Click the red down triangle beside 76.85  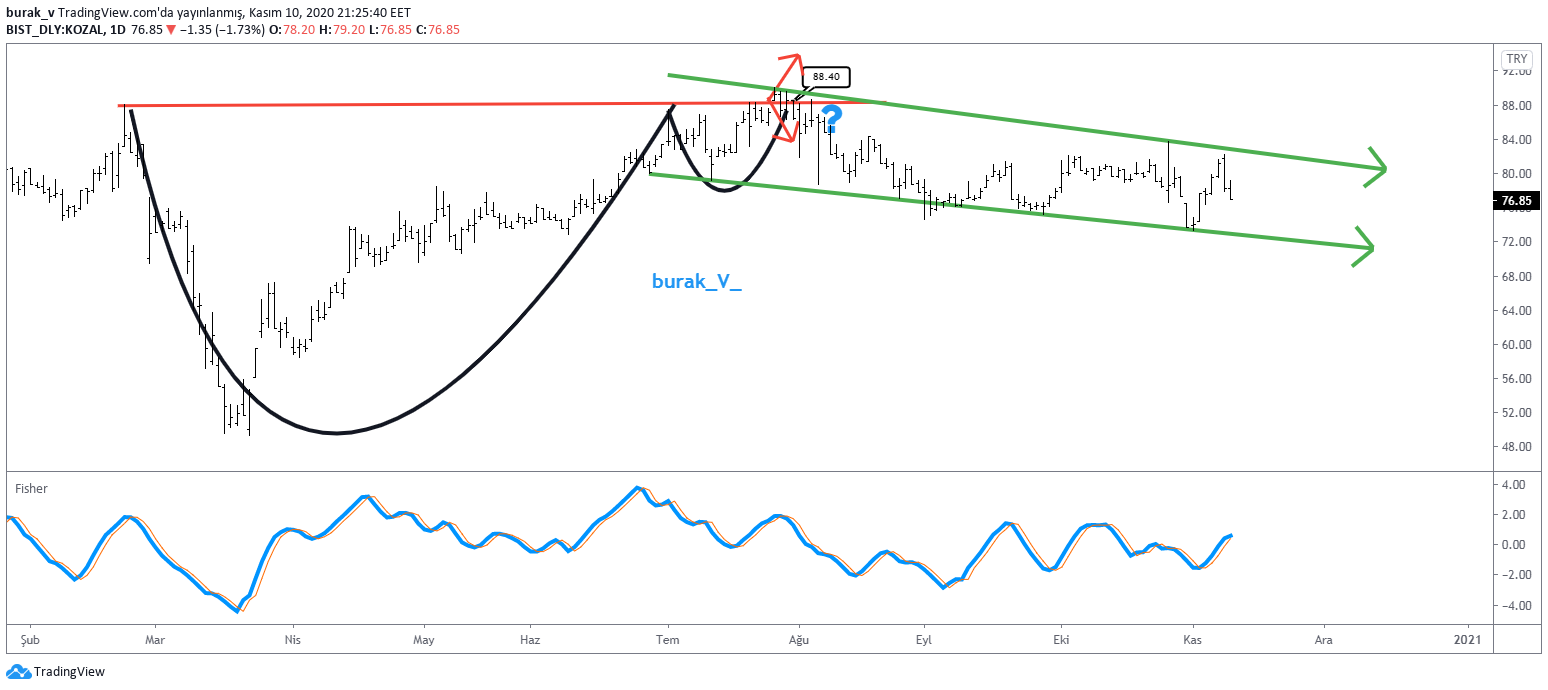[x=171, y=30]
